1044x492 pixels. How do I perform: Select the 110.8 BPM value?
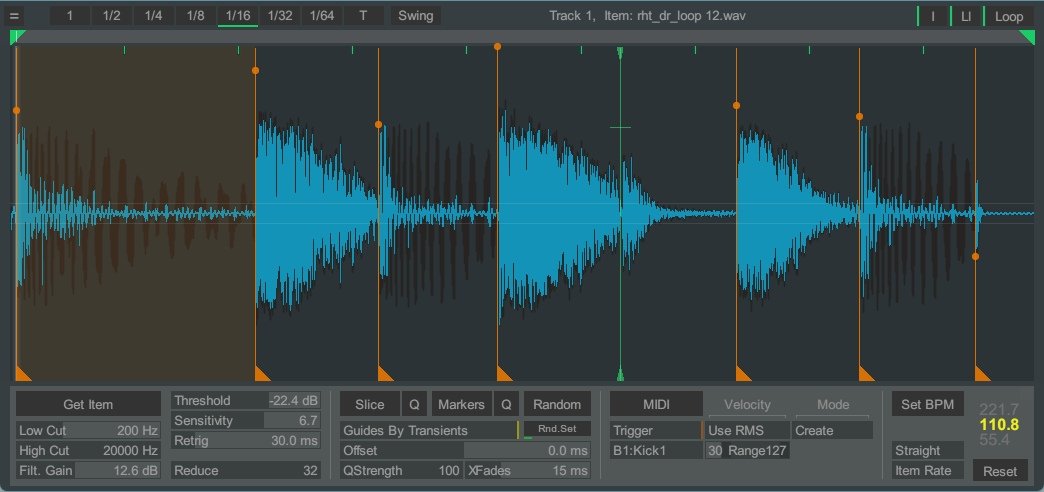click(x=999, y=425)
